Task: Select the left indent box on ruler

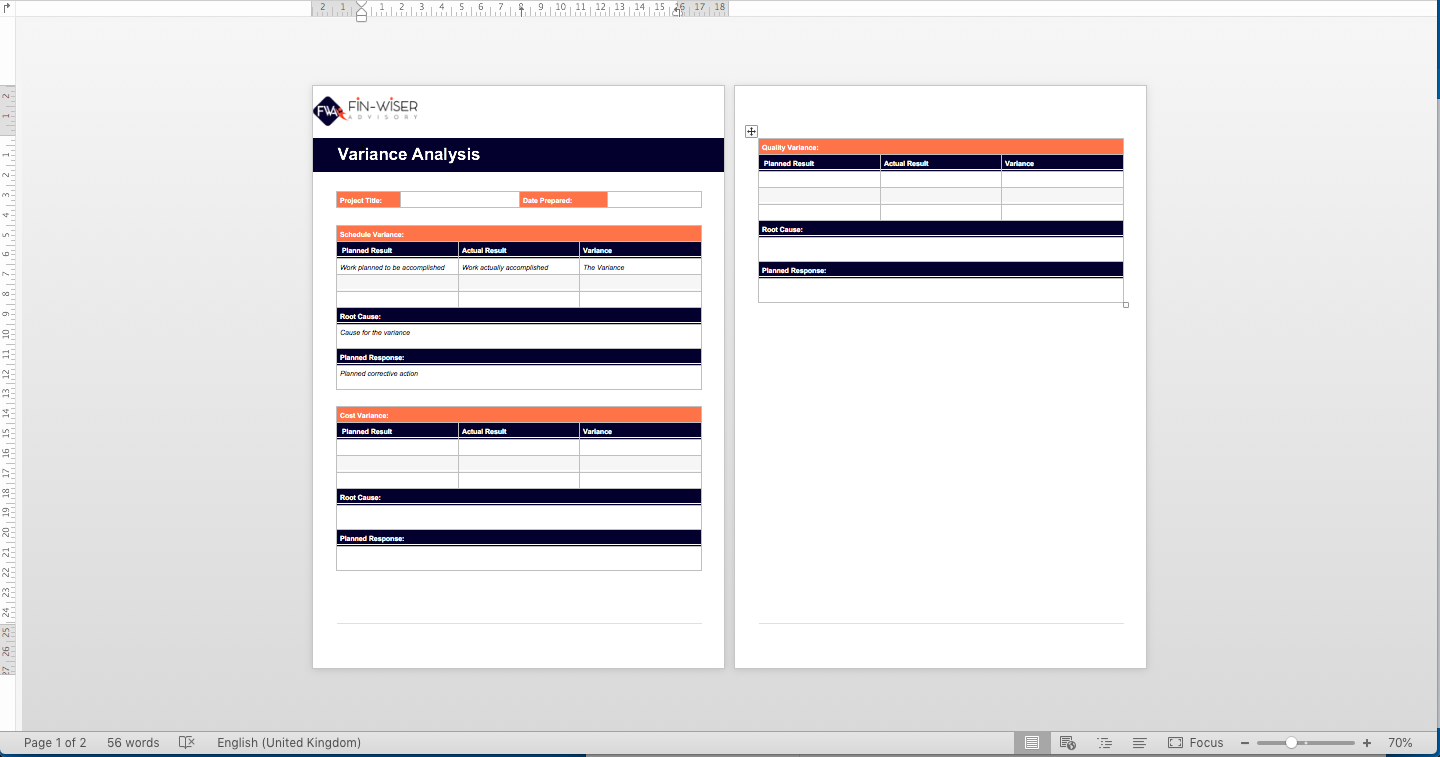Action: [361, 17]
